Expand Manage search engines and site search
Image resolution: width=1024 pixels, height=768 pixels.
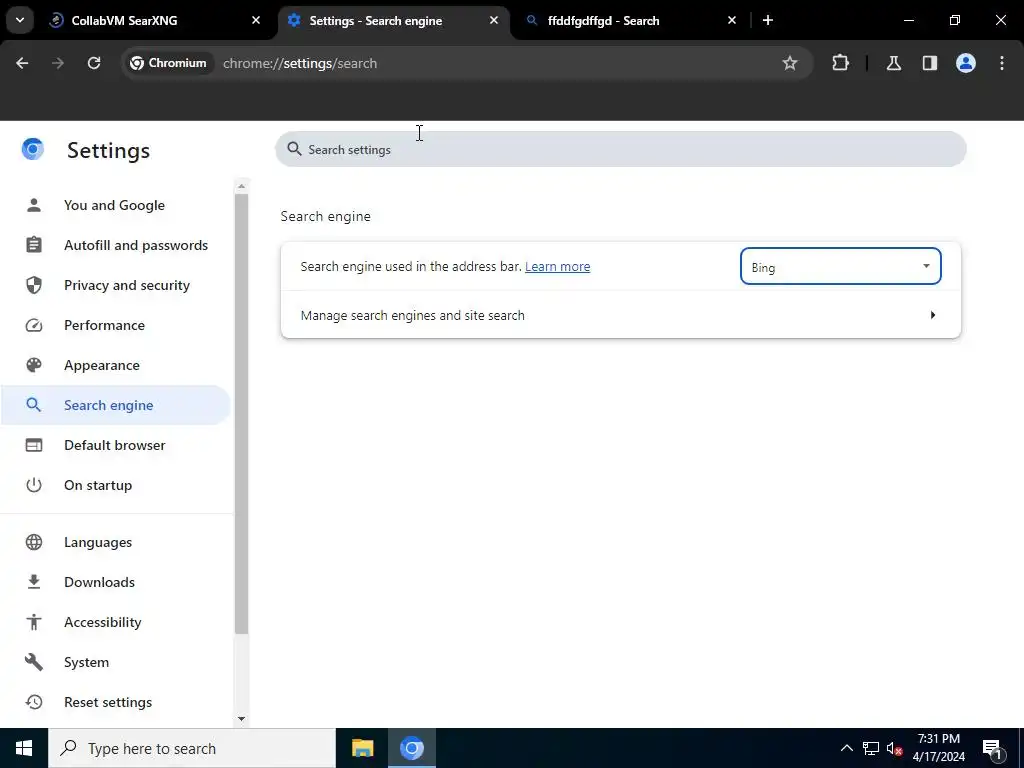pyautogui.click(x=620, y=315)
